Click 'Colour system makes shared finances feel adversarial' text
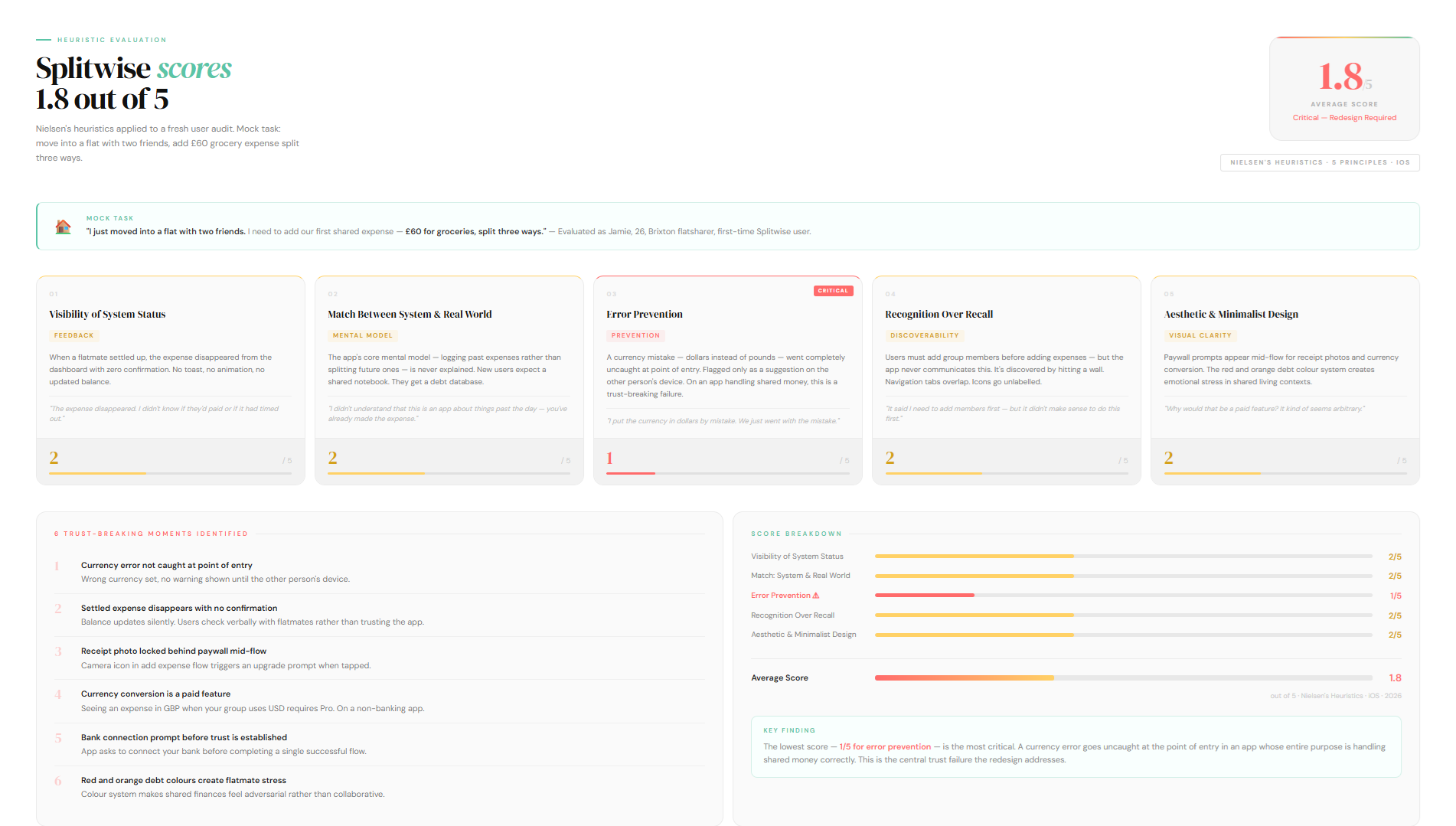 (x=233, y=795)
